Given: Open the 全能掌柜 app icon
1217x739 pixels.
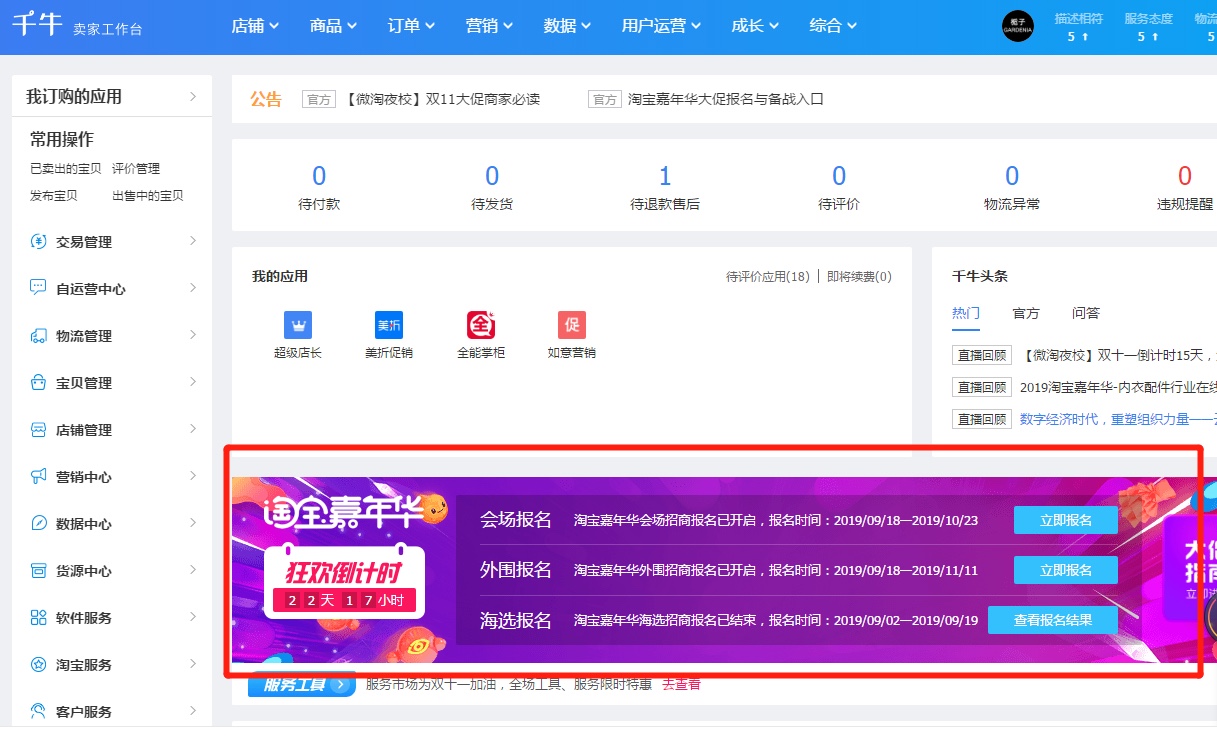Looking at the screenshot, I should click(x=481, y=325).
